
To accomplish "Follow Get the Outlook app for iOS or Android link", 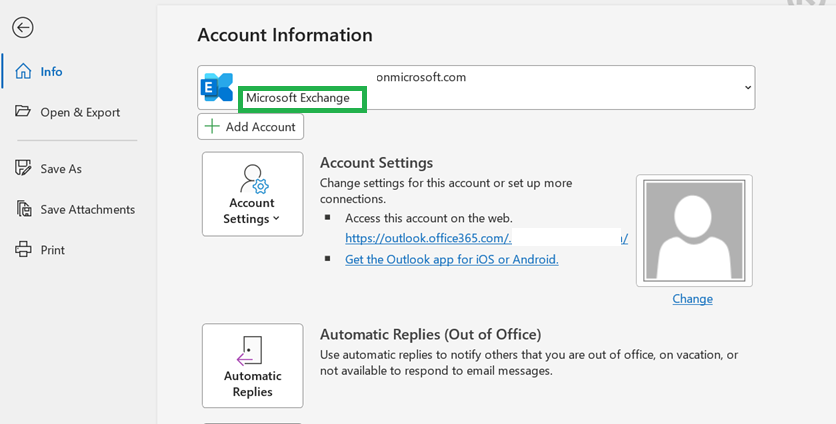I will [x=452, y=260].
